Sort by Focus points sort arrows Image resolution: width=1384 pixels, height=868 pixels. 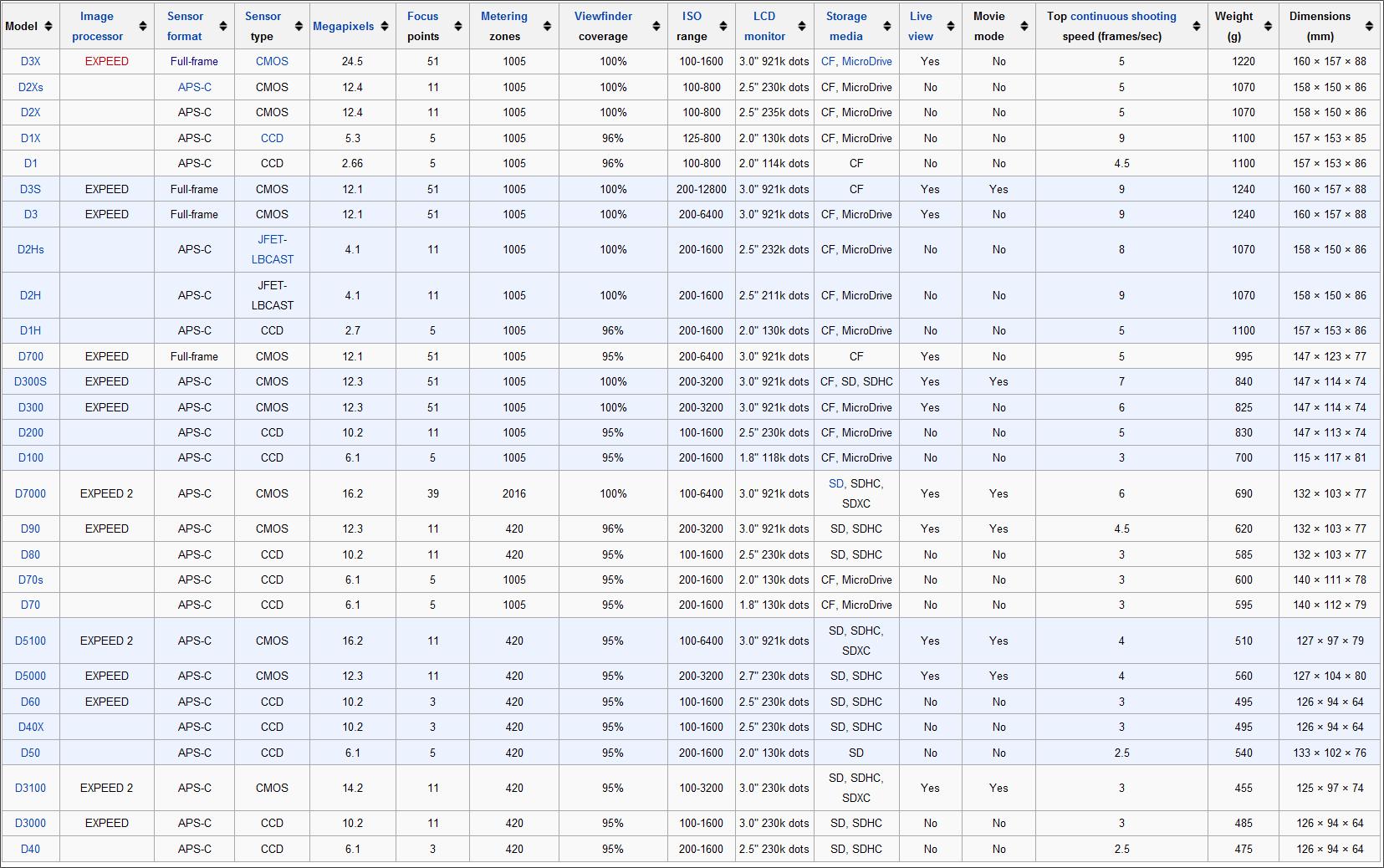point(458,26)
